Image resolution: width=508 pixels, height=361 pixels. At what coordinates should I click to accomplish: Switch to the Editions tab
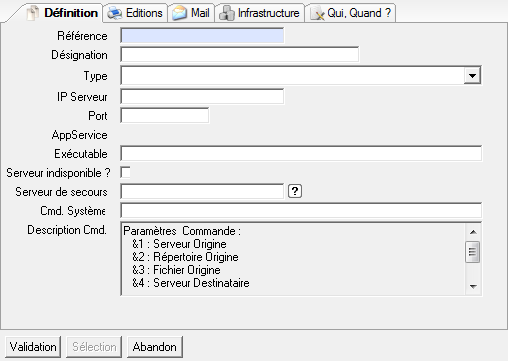tap(135, 13)
